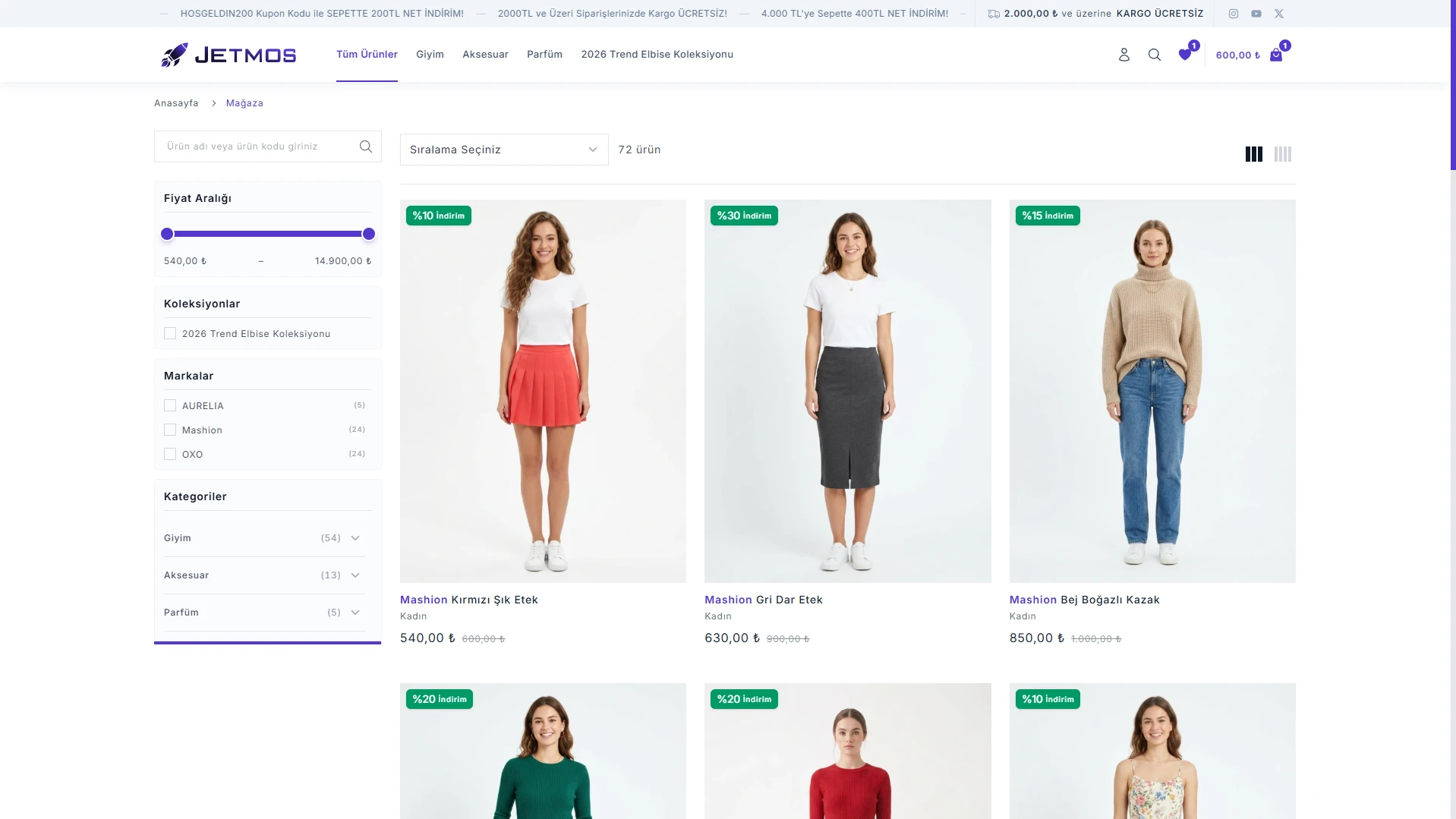Open the Tüm Ürünler menu item

click(367, 55)
